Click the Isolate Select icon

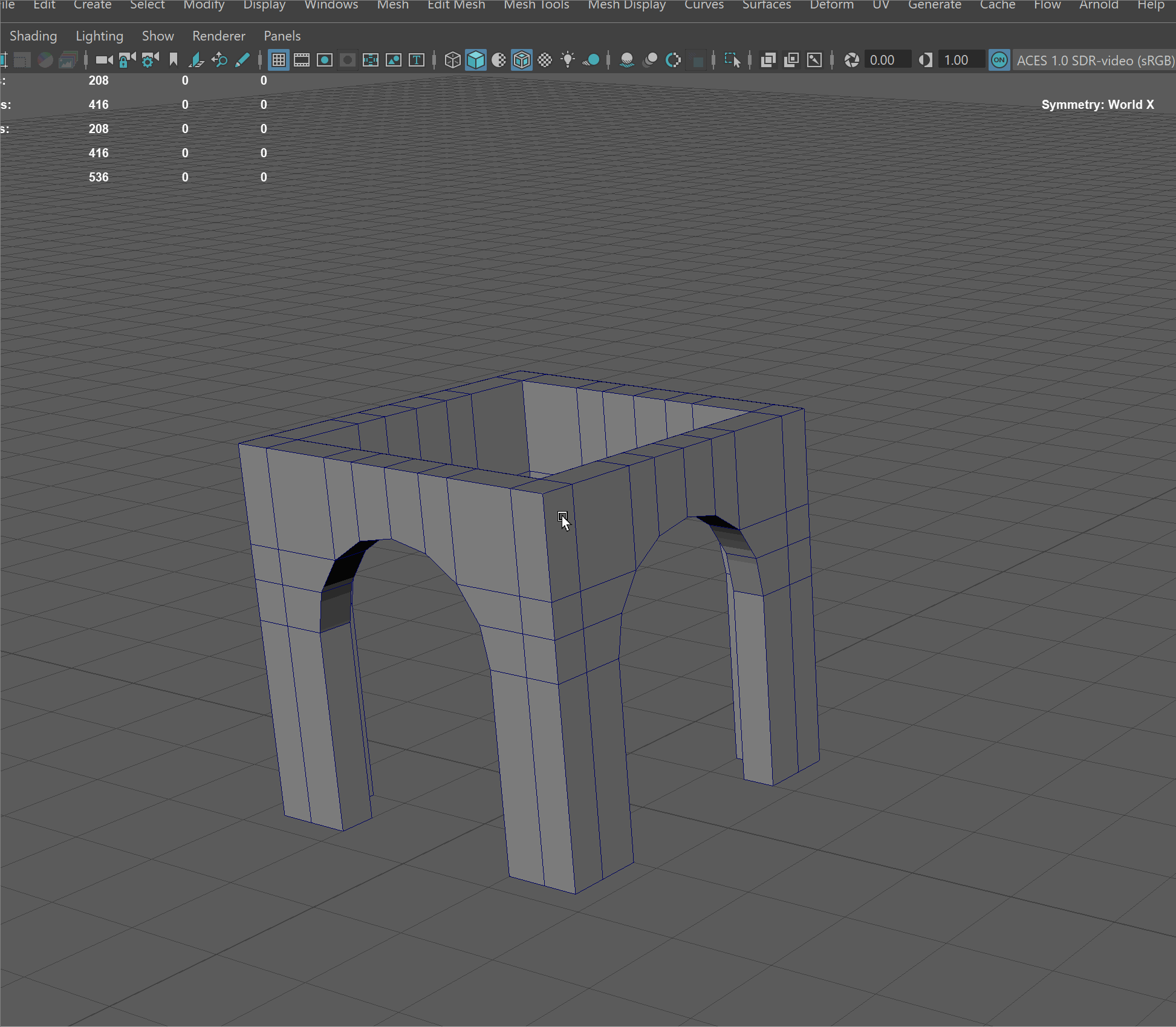pos(732,60)
